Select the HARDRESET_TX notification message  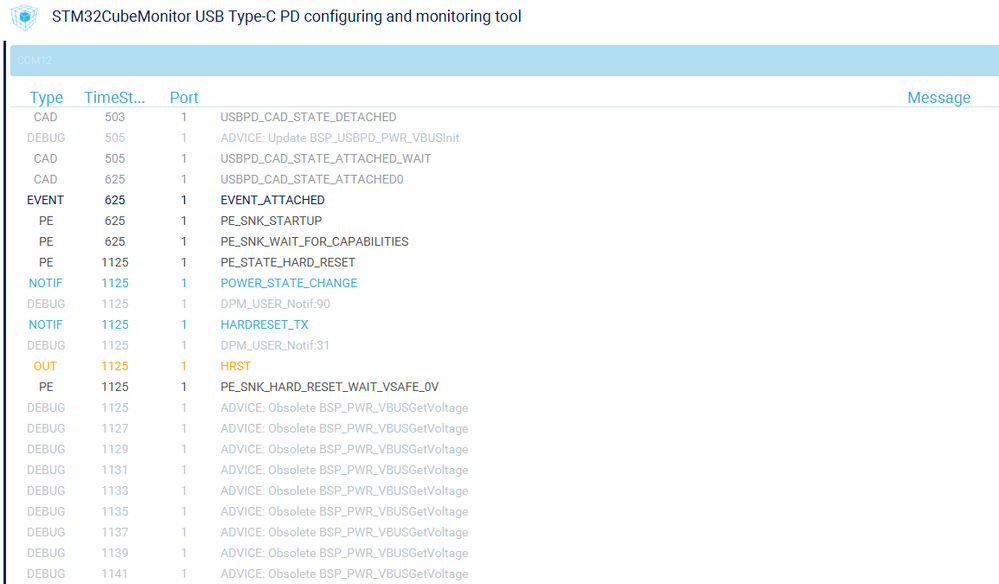coord(264,325)
